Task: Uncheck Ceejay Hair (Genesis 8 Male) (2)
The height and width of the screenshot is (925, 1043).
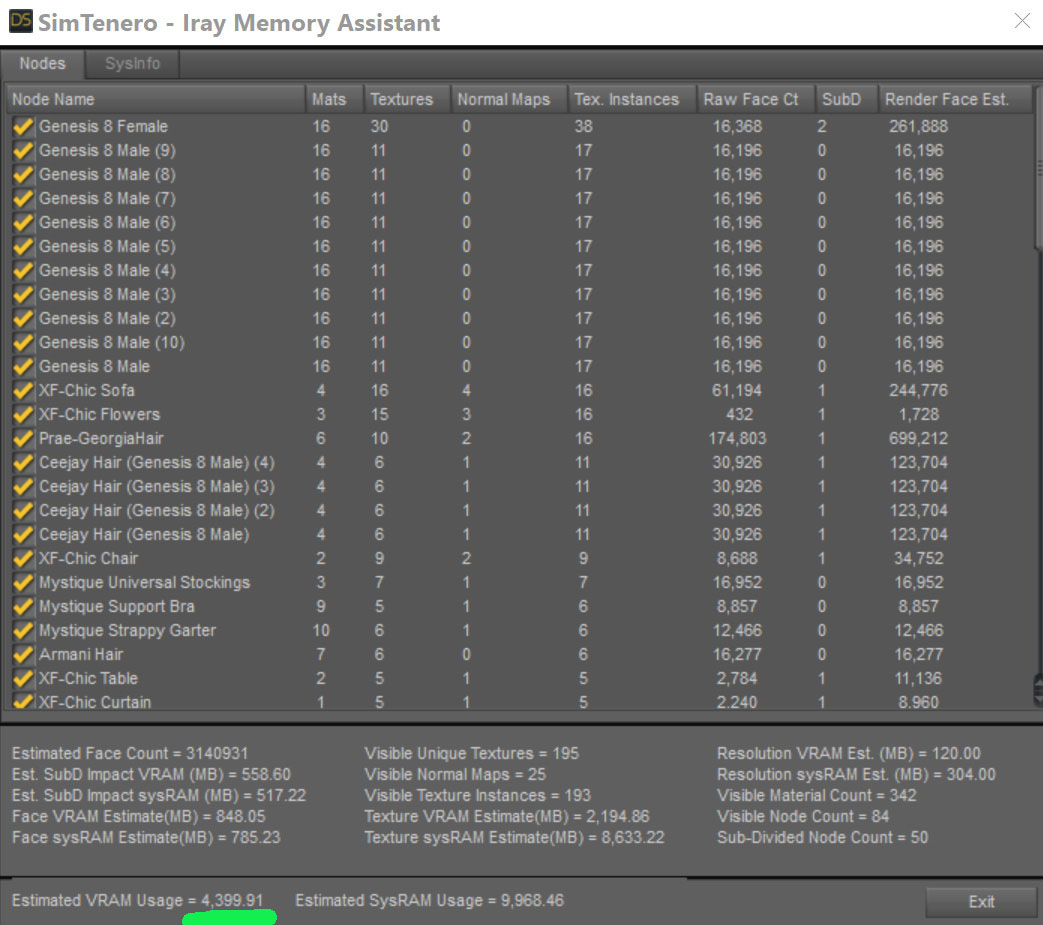Action: (x=23, y=510)
